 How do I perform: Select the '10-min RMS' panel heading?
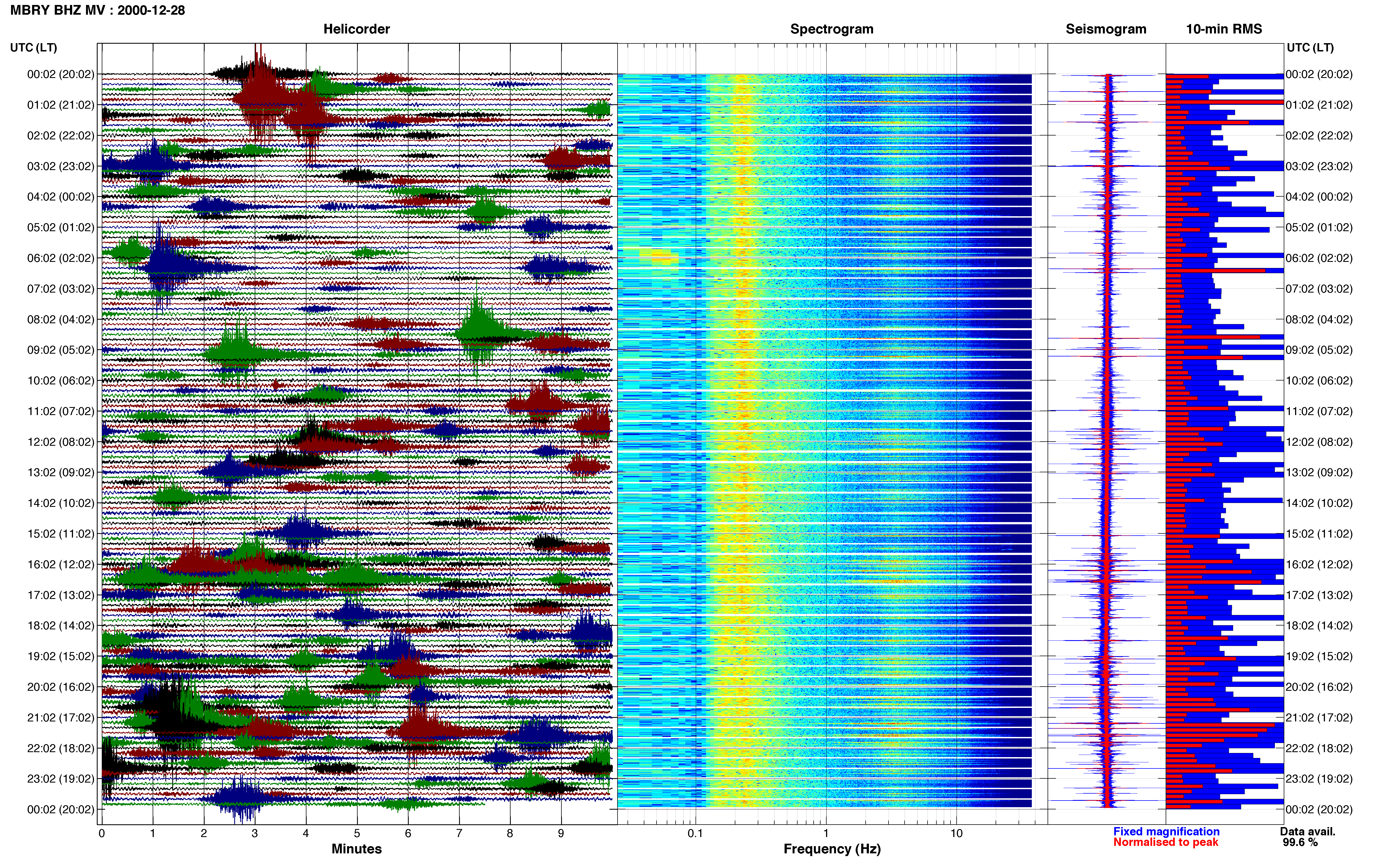pos(1224,29)
